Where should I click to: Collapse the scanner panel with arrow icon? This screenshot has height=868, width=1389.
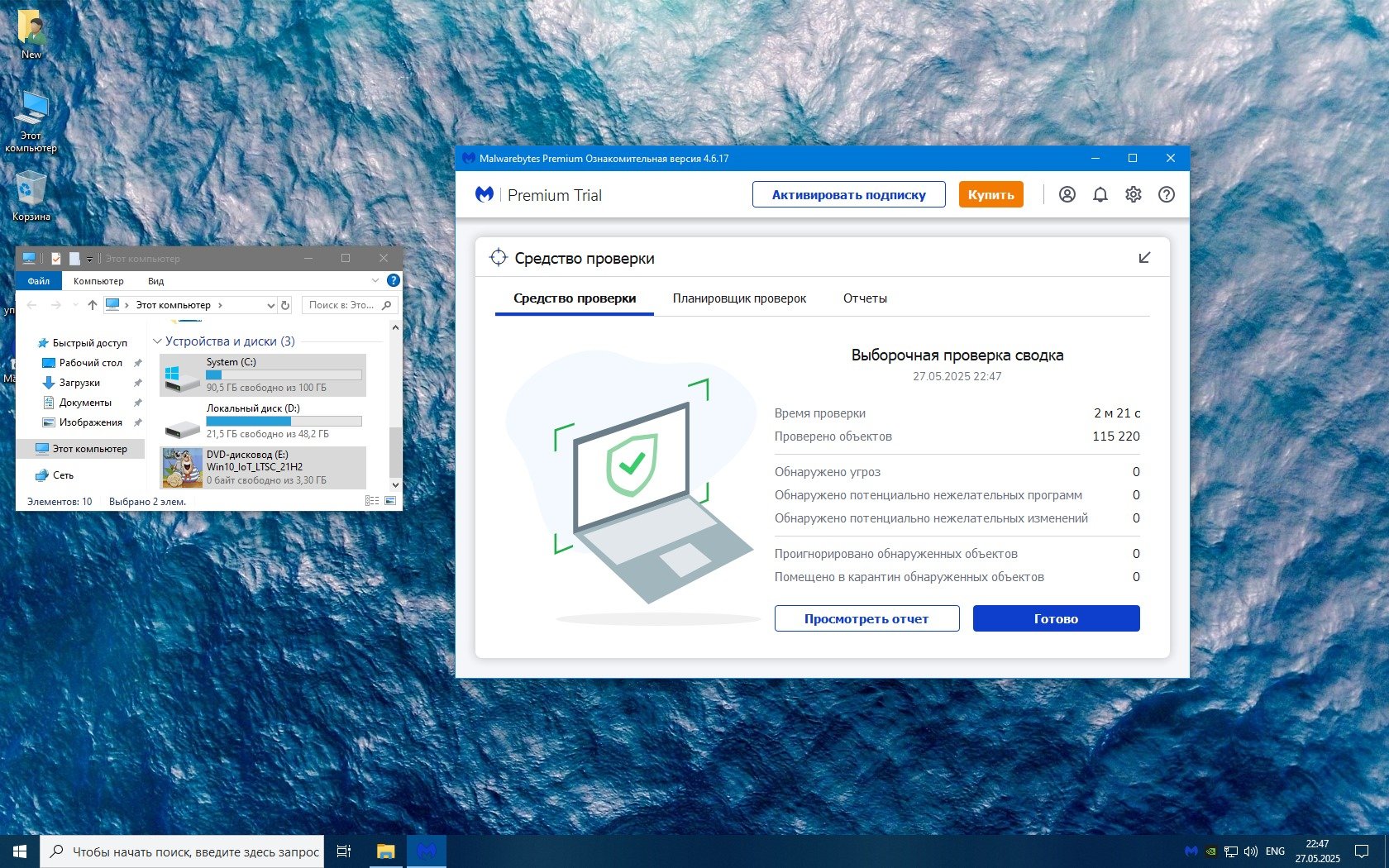tap(1144, 258)
